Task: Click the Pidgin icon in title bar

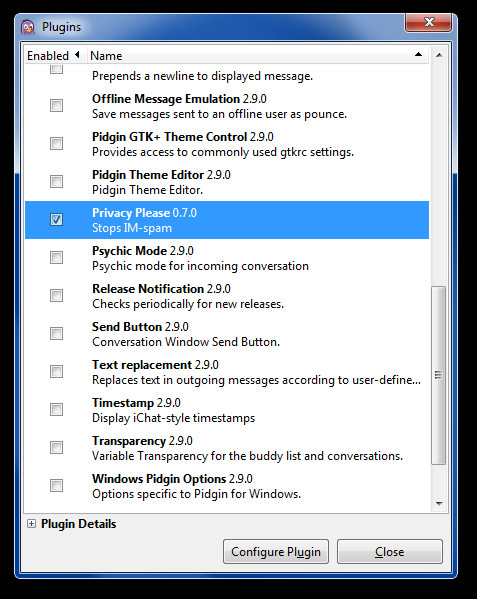Action: tap(28, 27)
